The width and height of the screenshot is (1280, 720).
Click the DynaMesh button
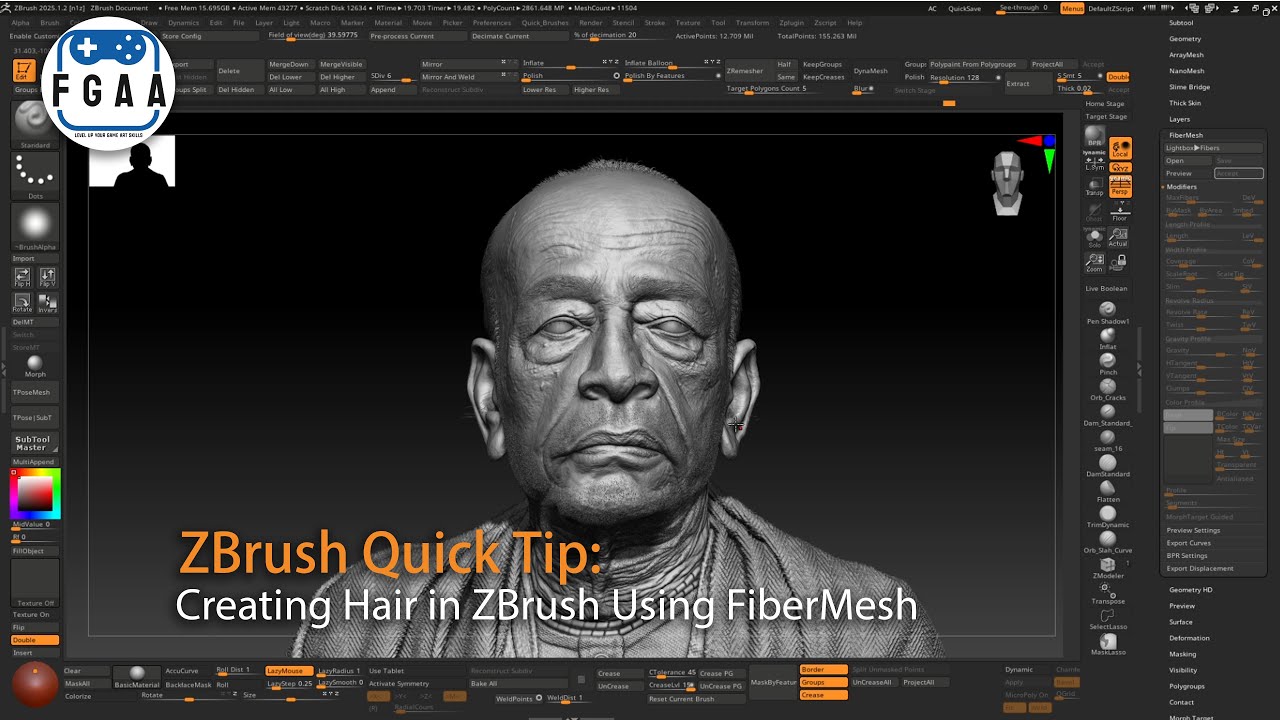point(870,71)
